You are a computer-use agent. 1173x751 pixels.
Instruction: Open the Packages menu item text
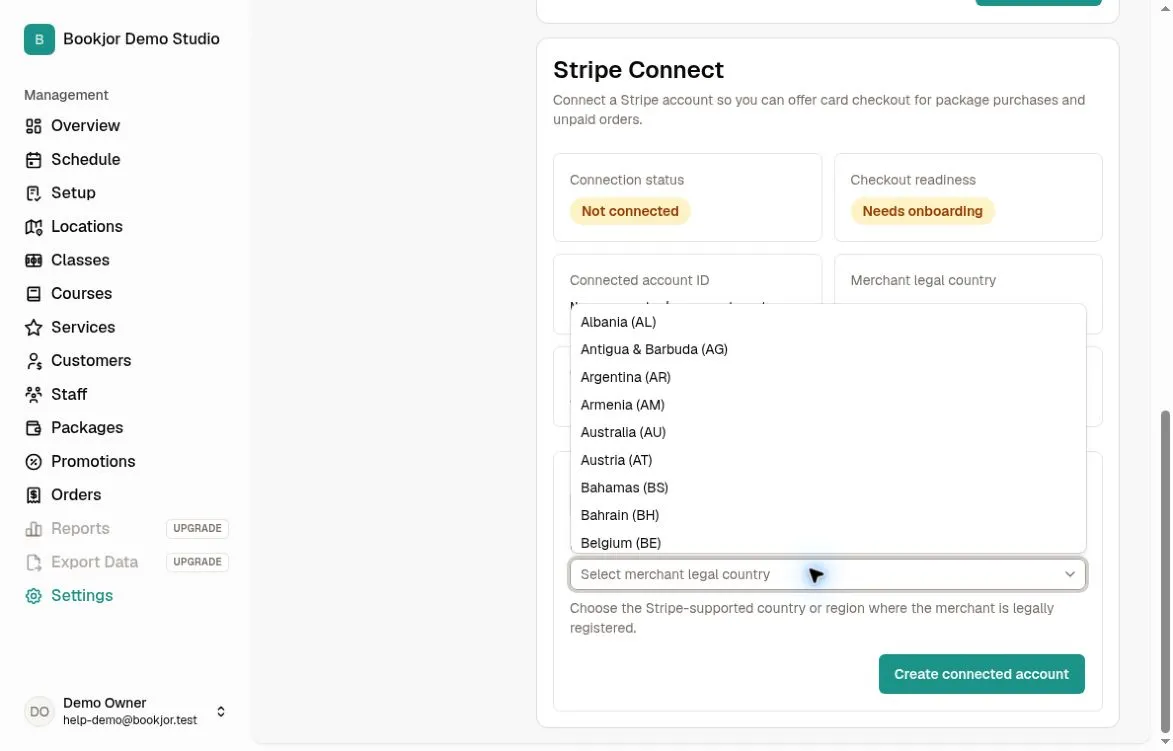pos(87,428)
